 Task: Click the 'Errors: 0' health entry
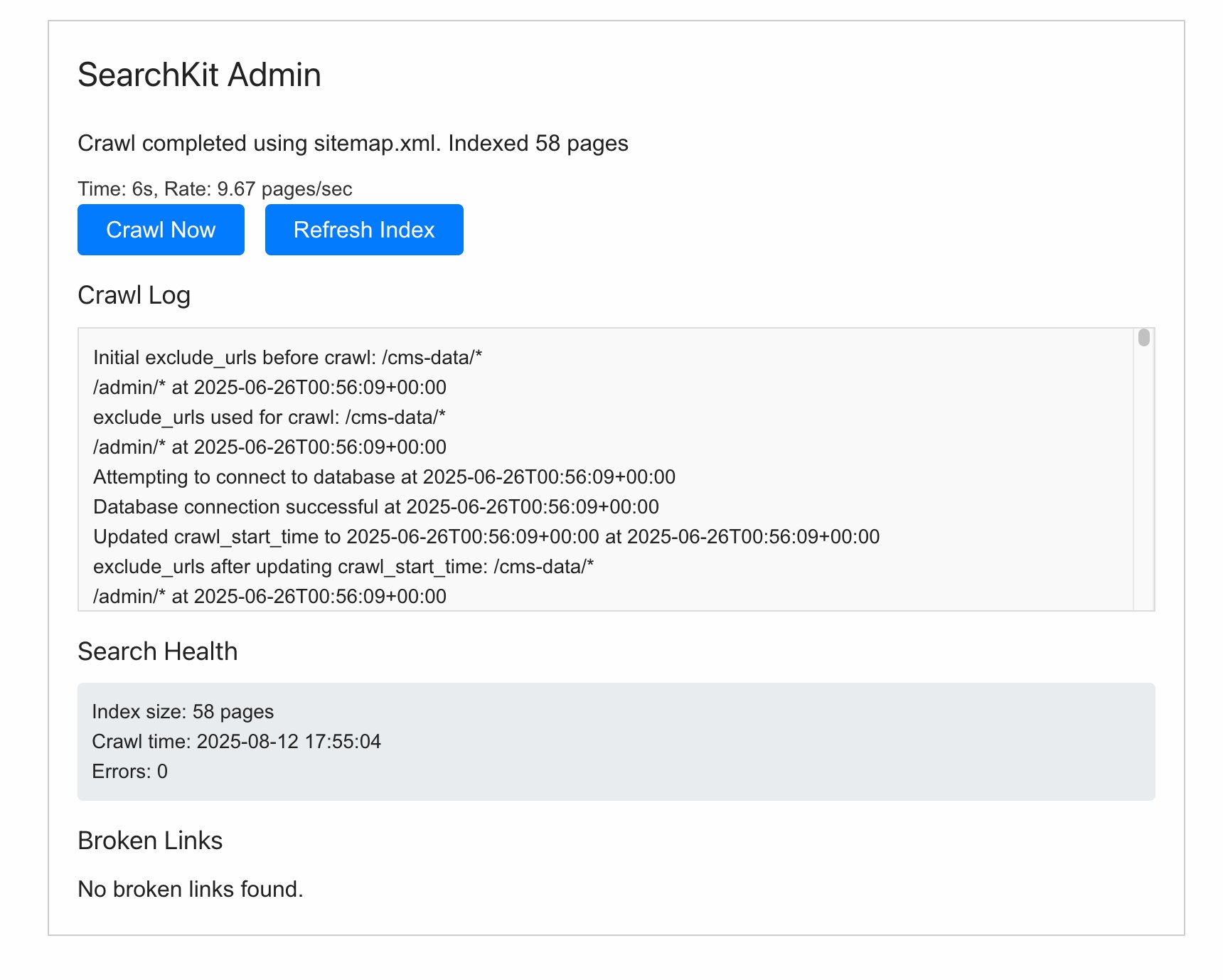pyautogui.click(x=129, y=771)
